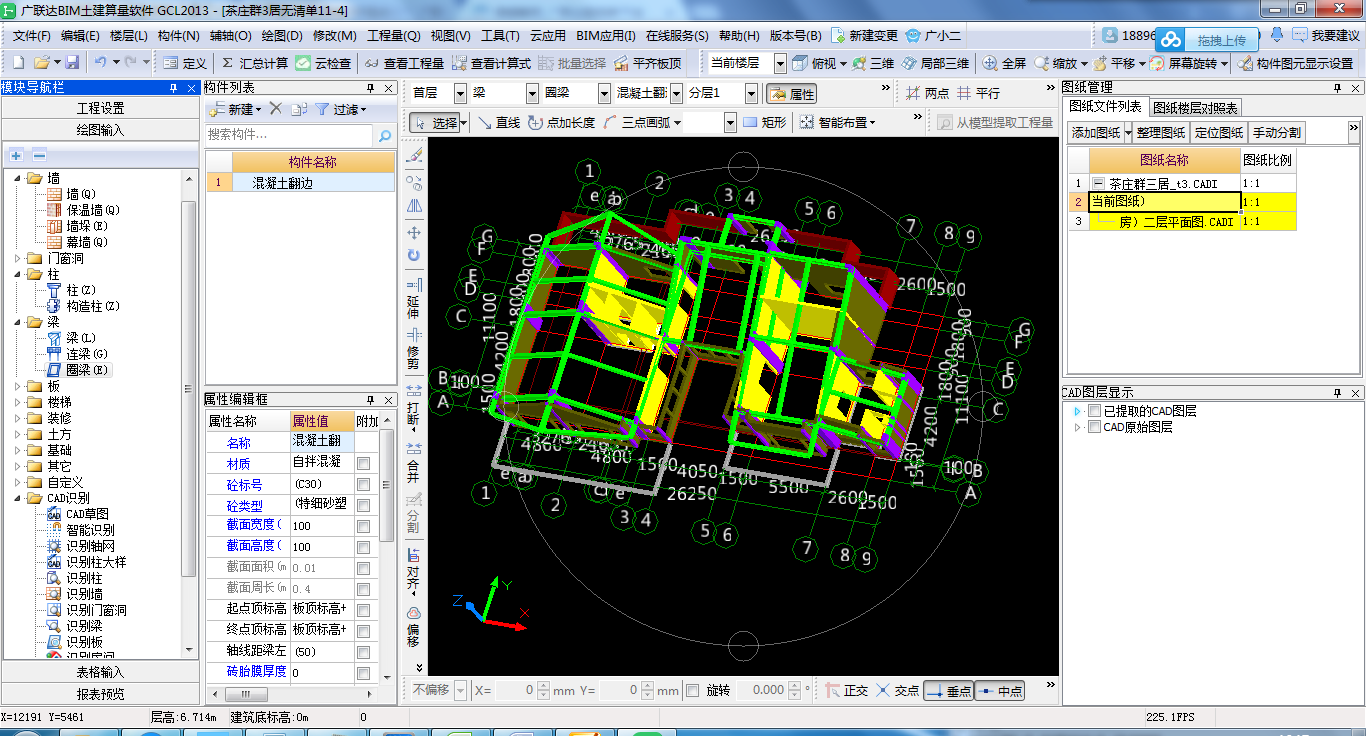1366x736 pixels.
Task: Select the 平移 pan tool
Action: 1114,63
